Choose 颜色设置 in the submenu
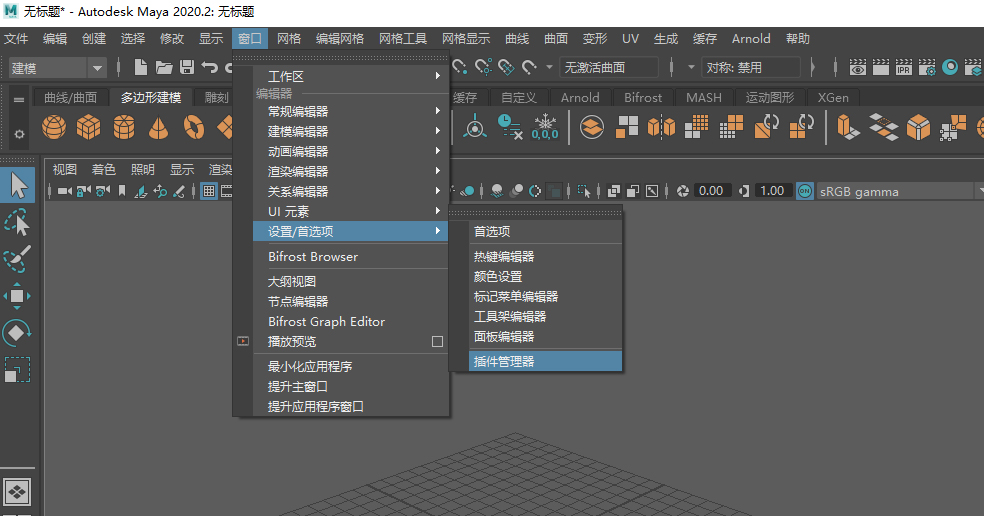Image resolution: width=984 pixels, height=516 pixels. [x=545, y=277]
